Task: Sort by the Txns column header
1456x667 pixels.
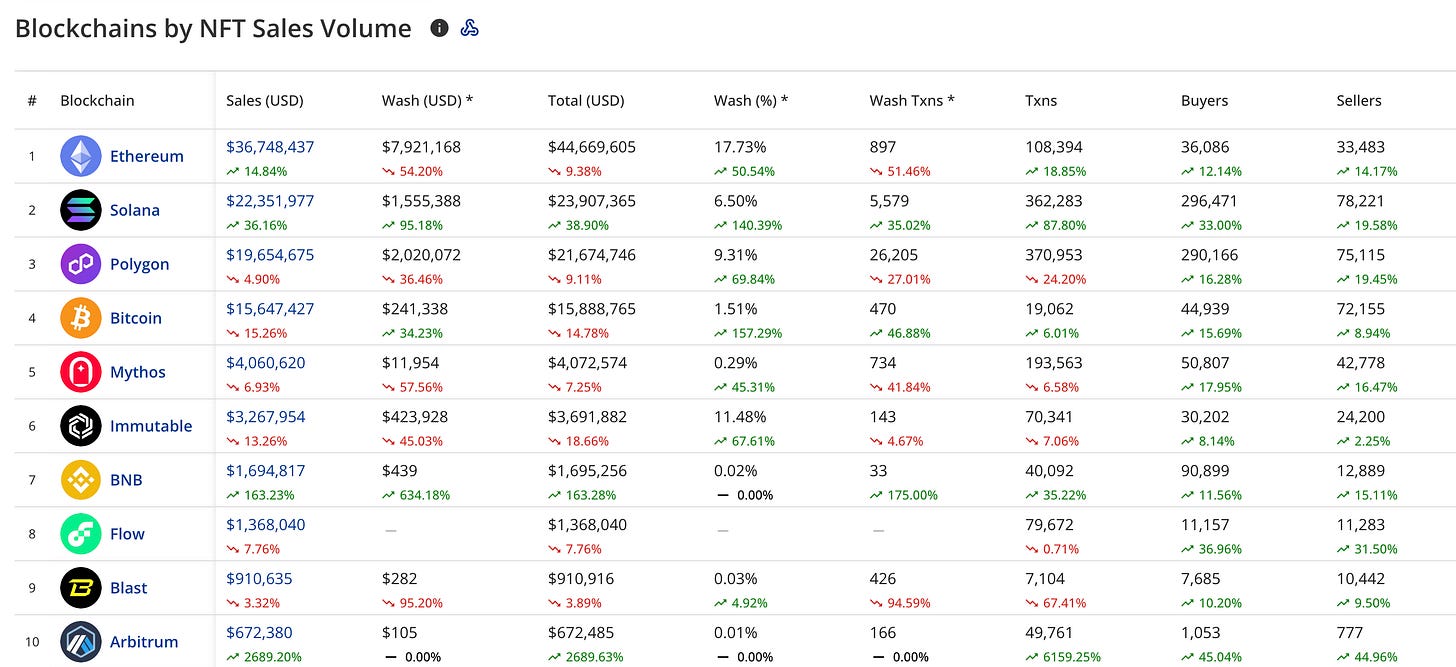Action: (1041, 100)
